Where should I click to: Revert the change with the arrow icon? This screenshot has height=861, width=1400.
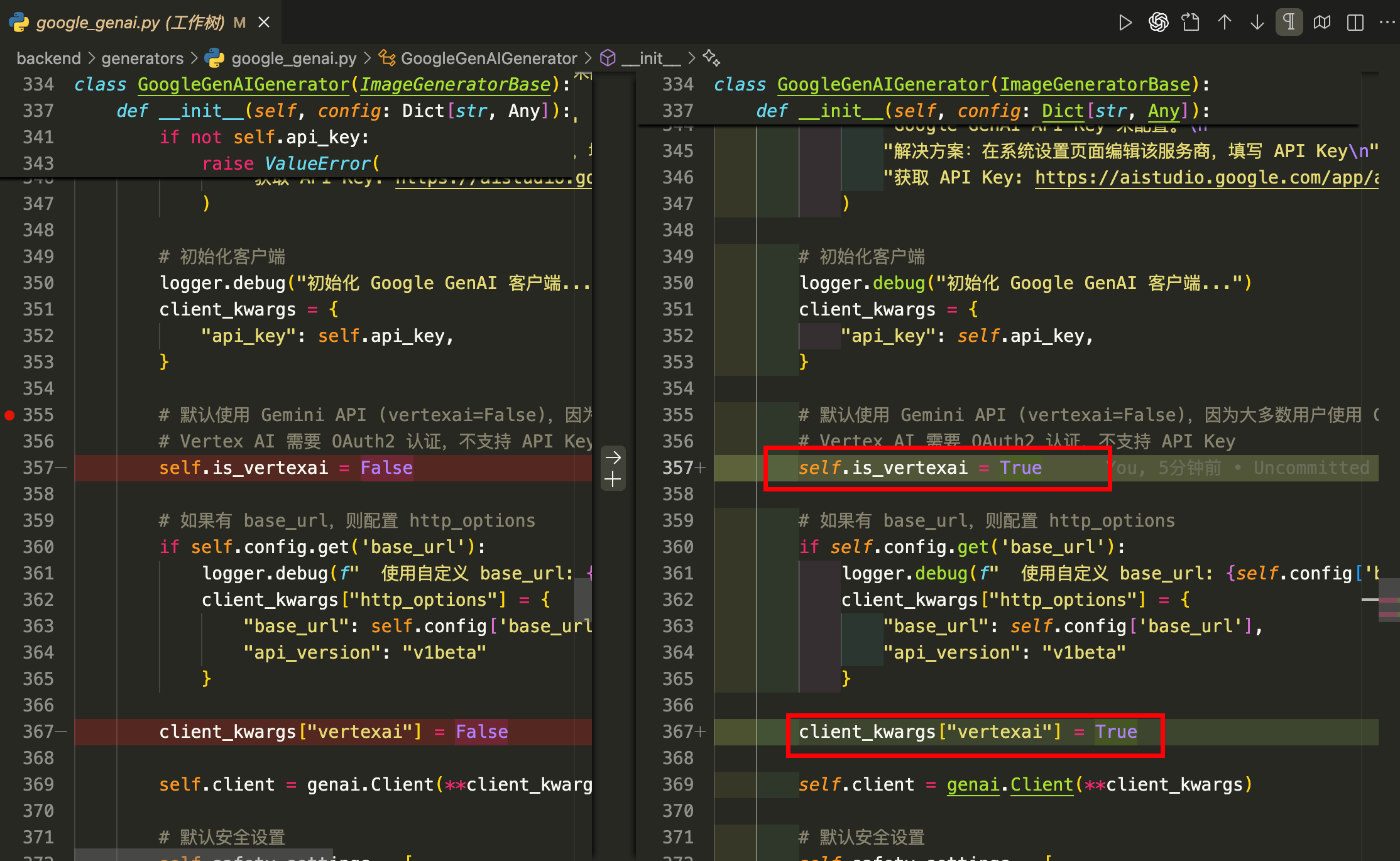coord(613,458)
